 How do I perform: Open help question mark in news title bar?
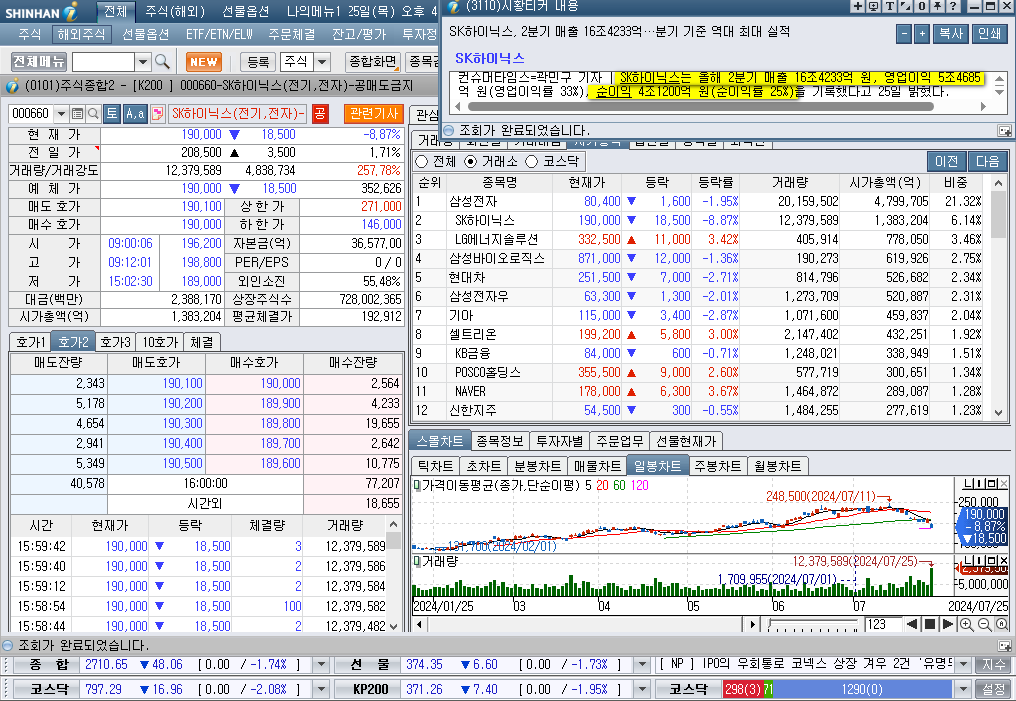tap(952, 6)
